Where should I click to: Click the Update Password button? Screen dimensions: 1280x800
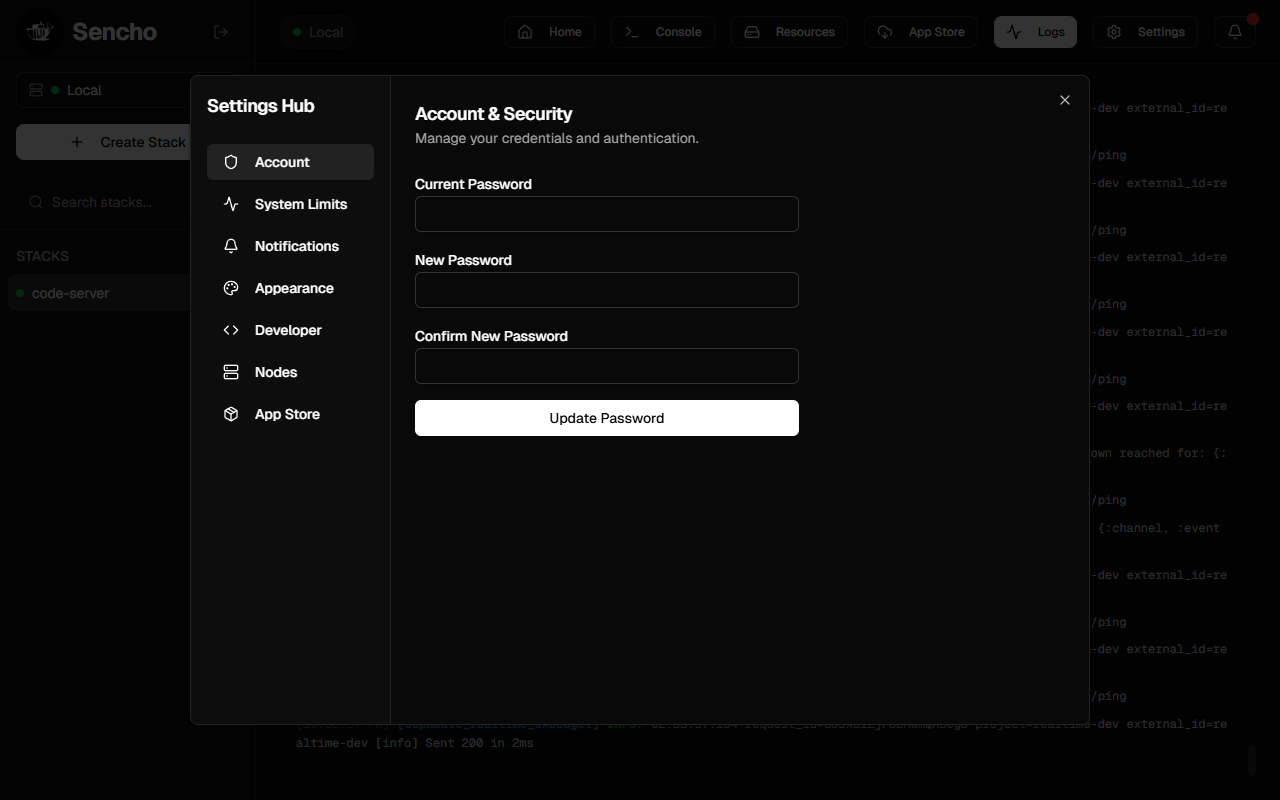click(607, 418)
